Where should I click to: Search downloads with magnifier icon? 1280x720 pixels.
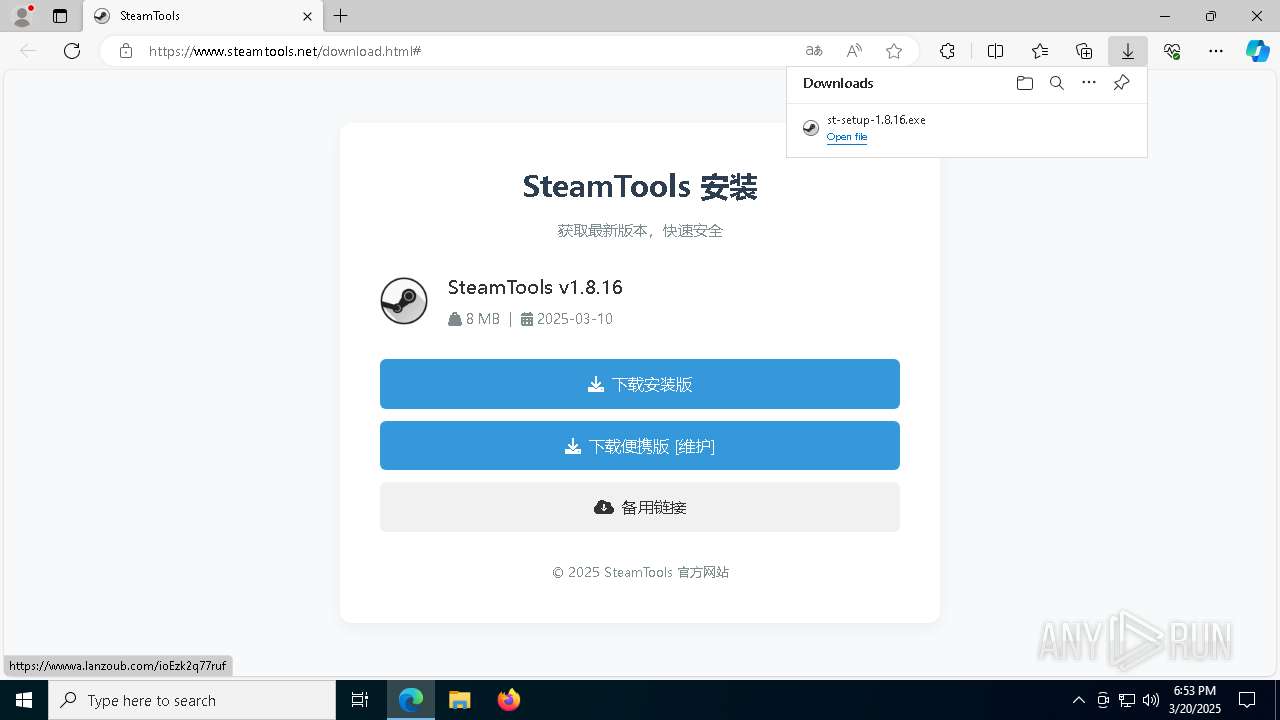pyautogui.click(x=1056, y=83)
